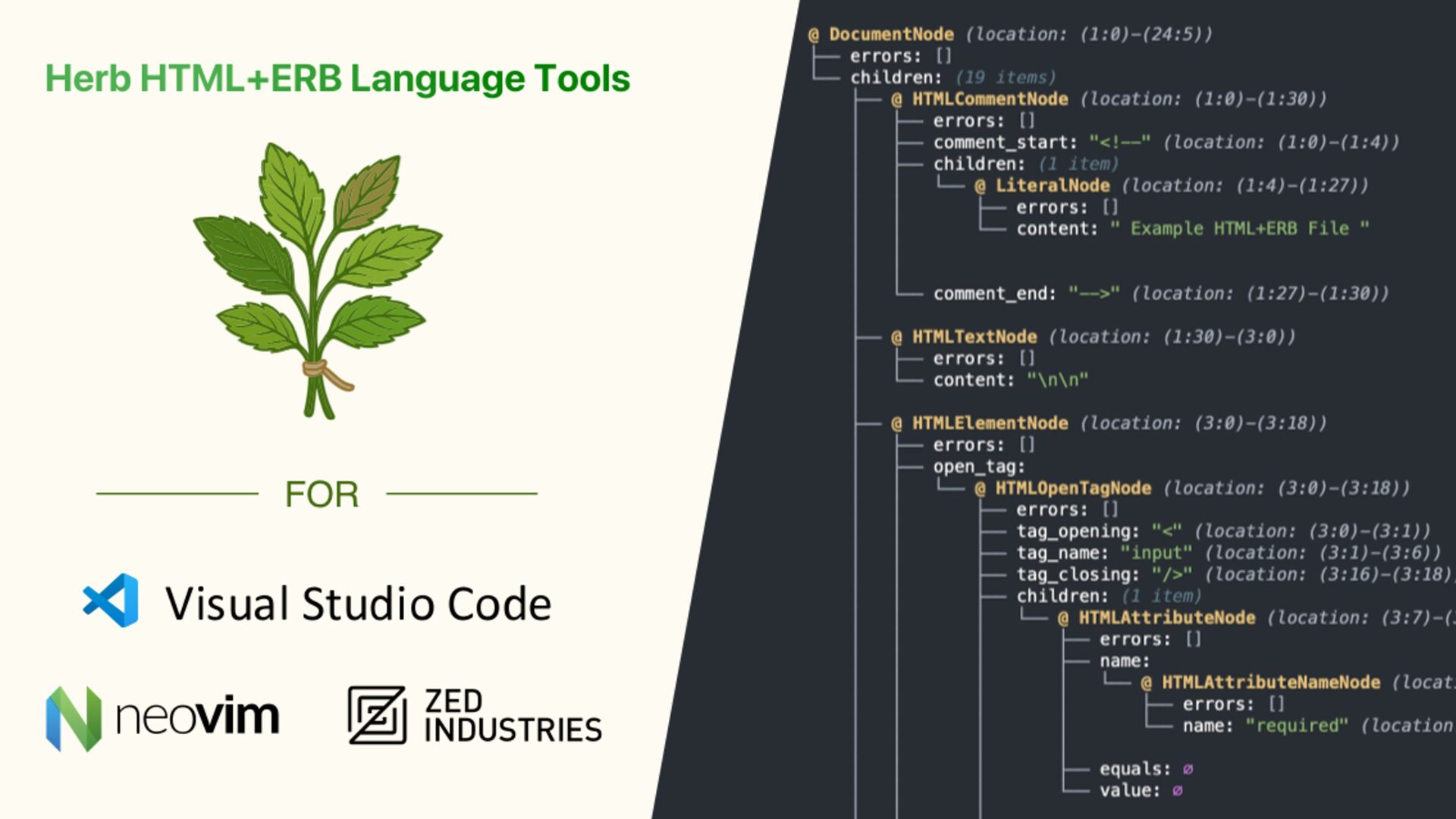Click the @ symbol before HTMLCommentNode

tap(897, 99)
